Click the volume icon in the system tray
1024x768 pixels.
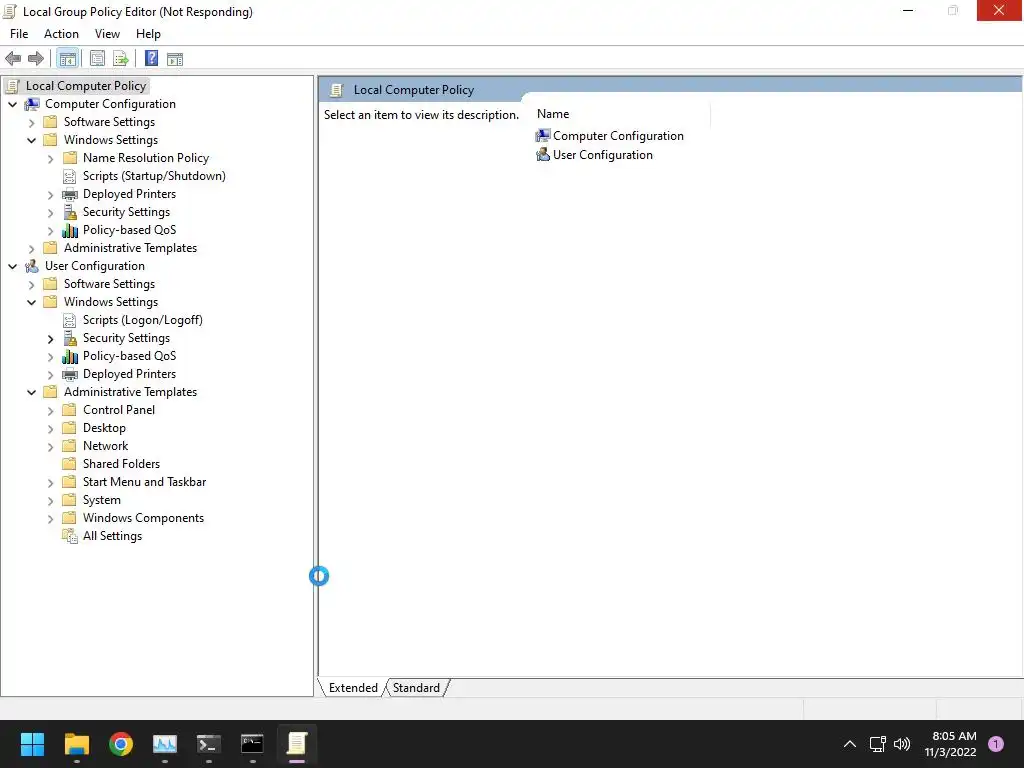pos(902,744)
